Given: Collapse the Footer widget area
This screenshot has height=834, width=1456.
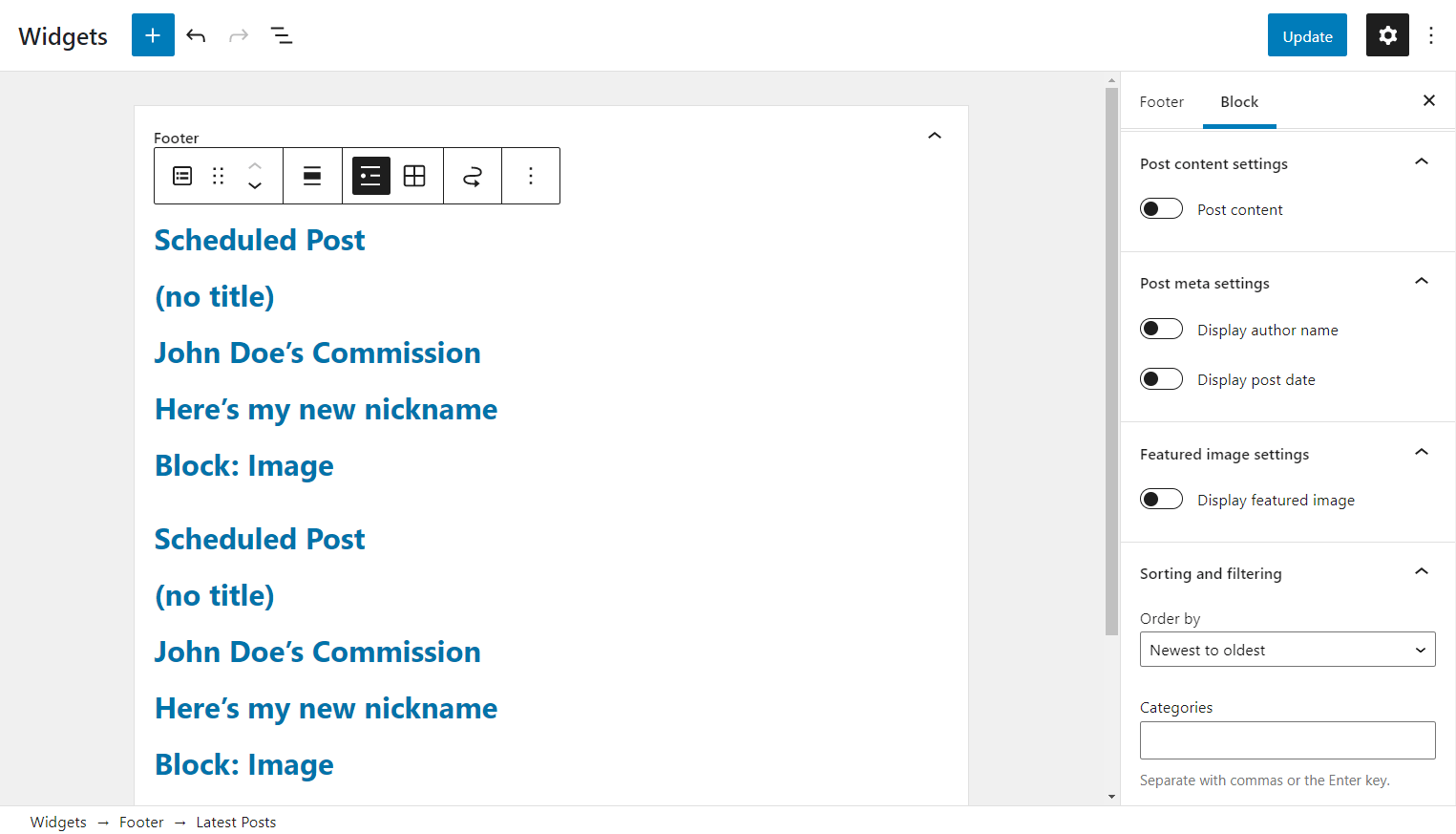Looking at the screenshot, I should pos(934,136).
